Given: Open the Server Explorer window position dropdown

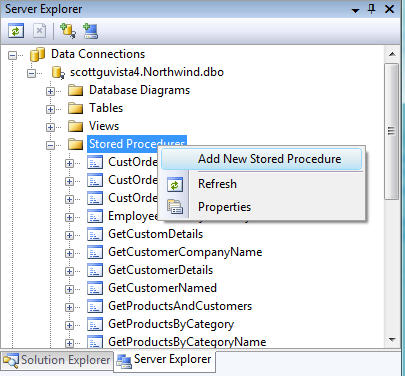Looking at the screenshot, I should (x=356, y=10).
